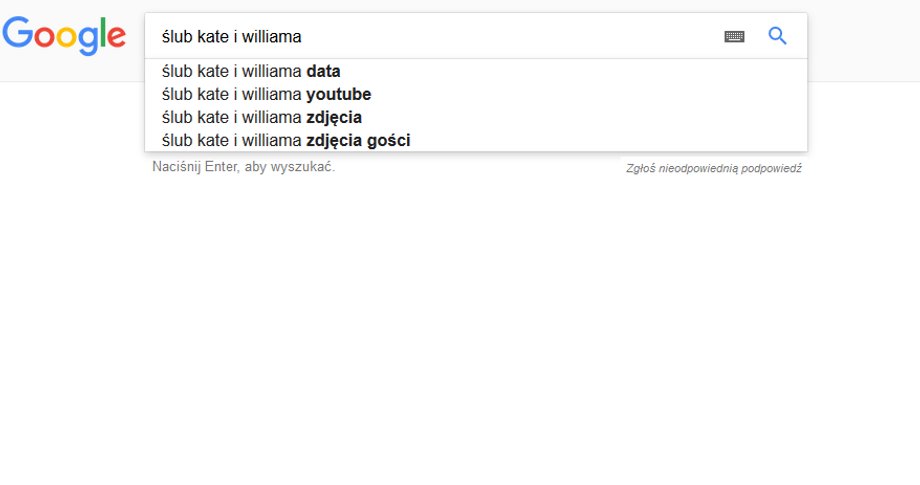Click the green letter l in the logo
The width and height of the screenshot is (920, 485).
(102, 32)
